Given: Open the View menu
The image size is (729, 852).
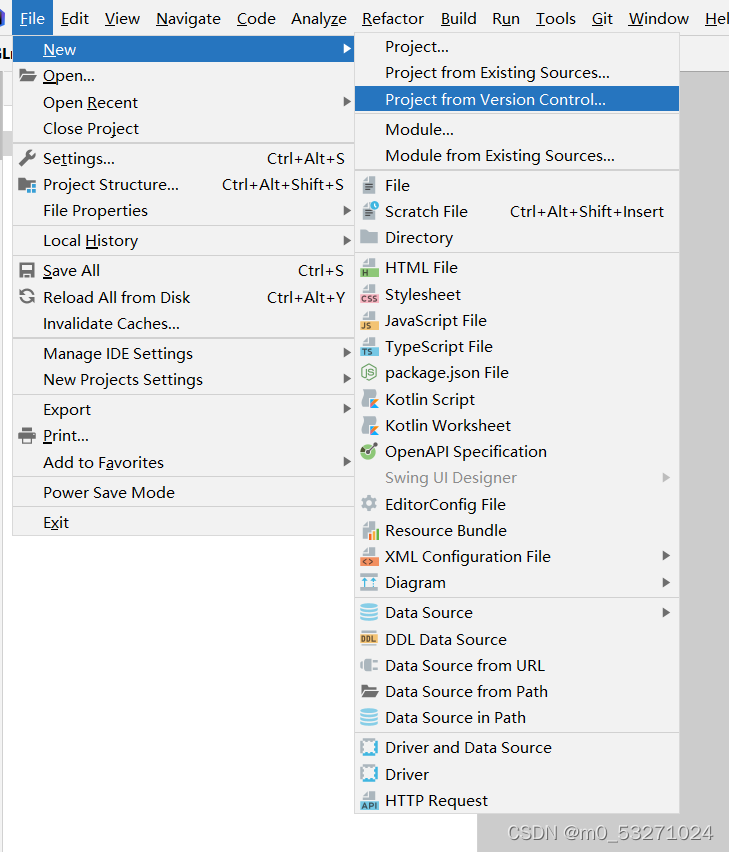Looking at the screenshot, I should click(122, 18).
